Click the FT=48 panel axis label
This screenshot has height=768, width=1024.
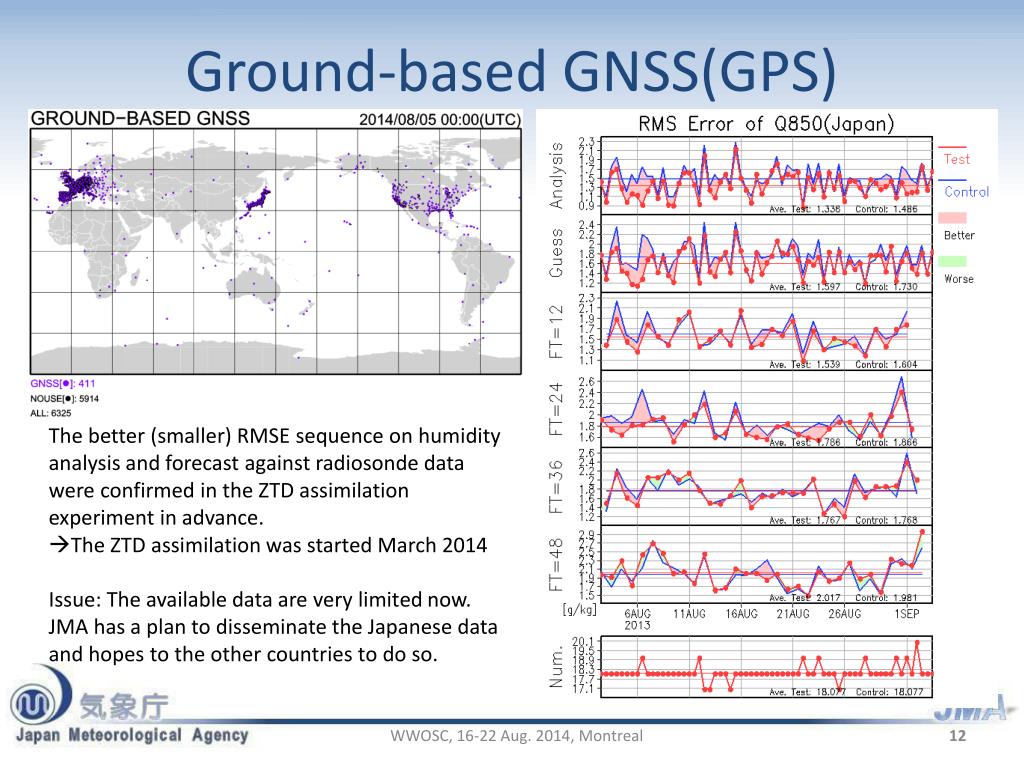(x=556, y=564)
